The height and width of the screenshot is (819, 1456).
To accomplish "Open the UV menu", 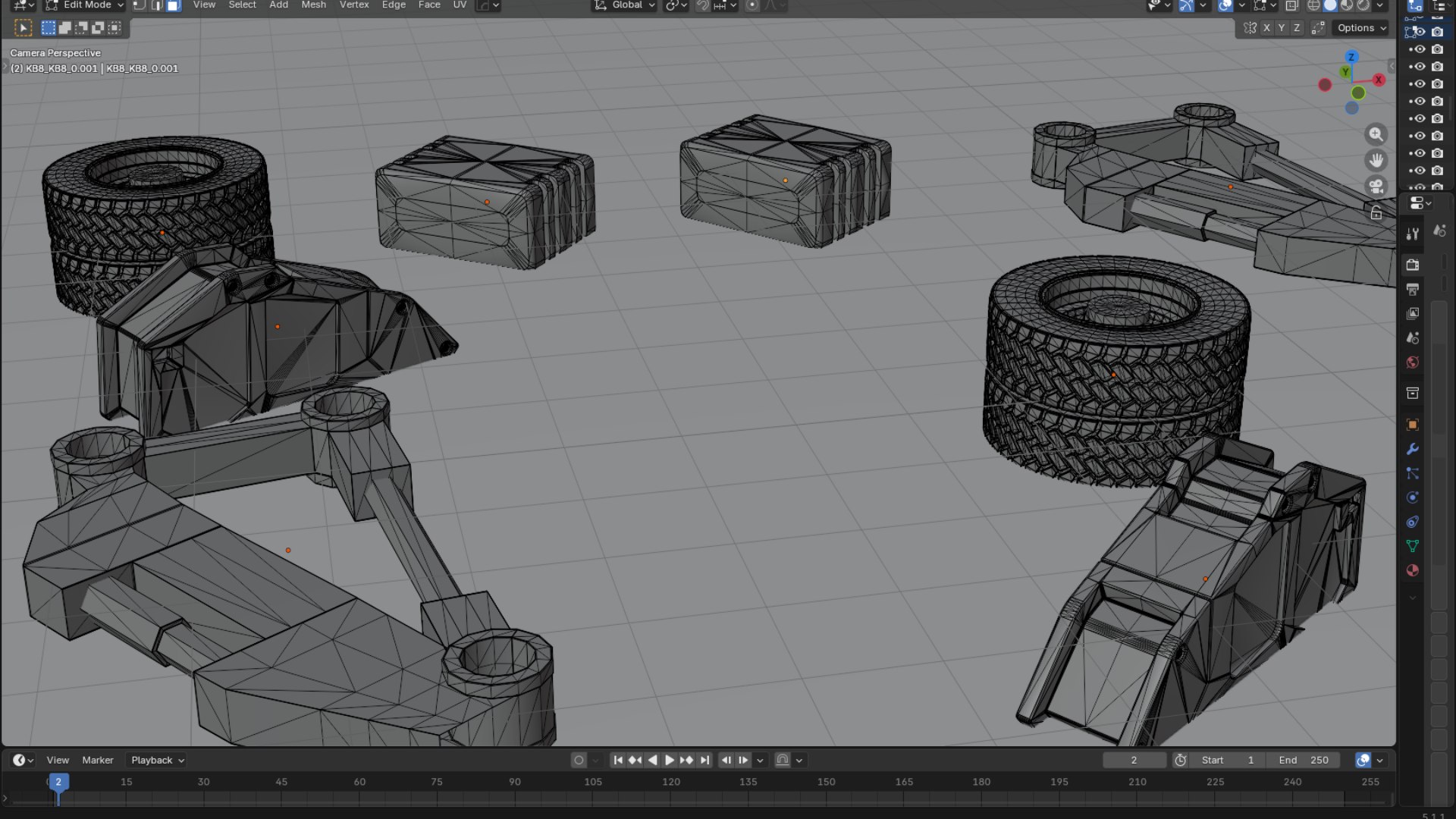I will point(460,5).
